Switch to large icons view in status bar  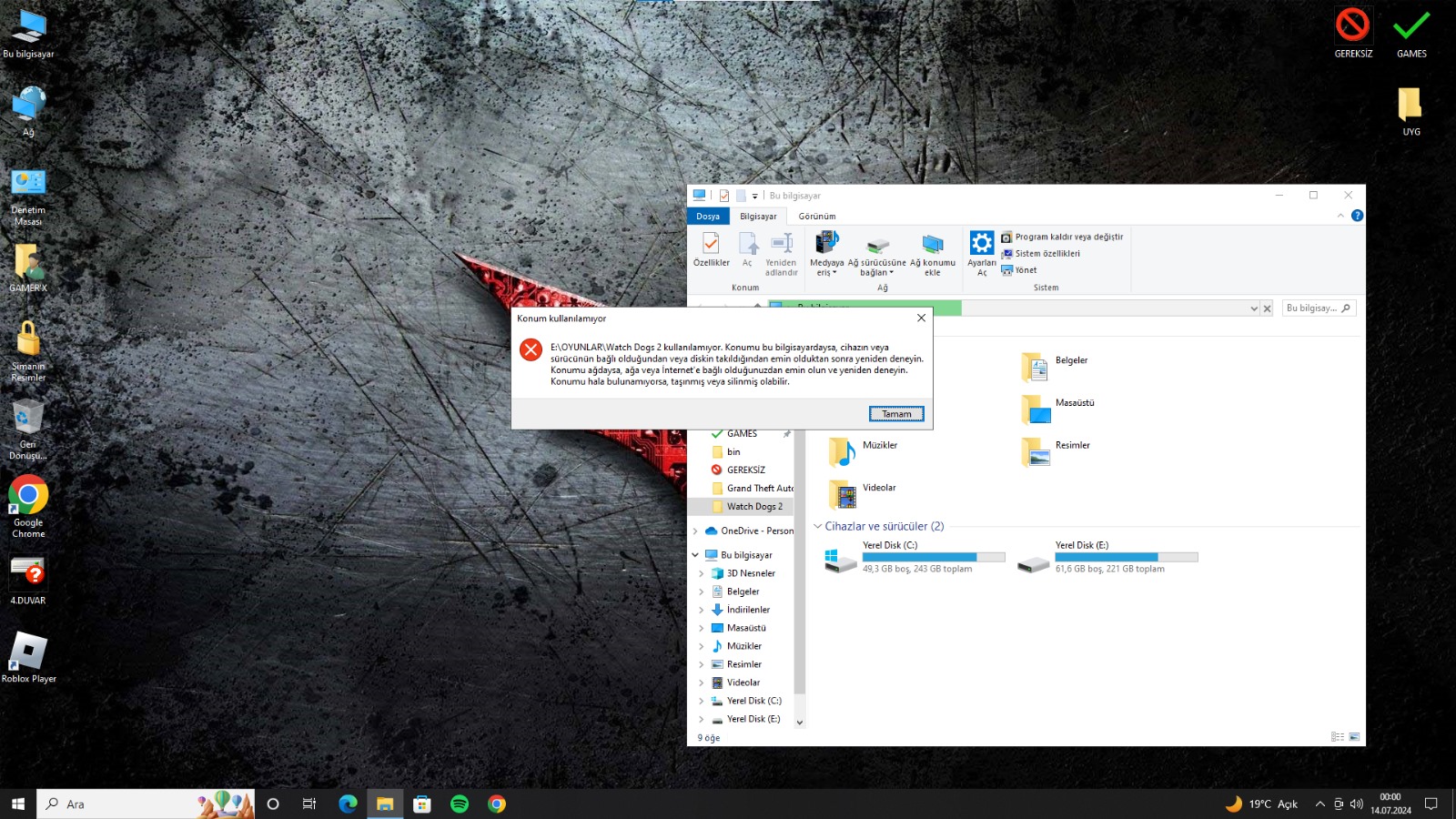point(1354,737)
